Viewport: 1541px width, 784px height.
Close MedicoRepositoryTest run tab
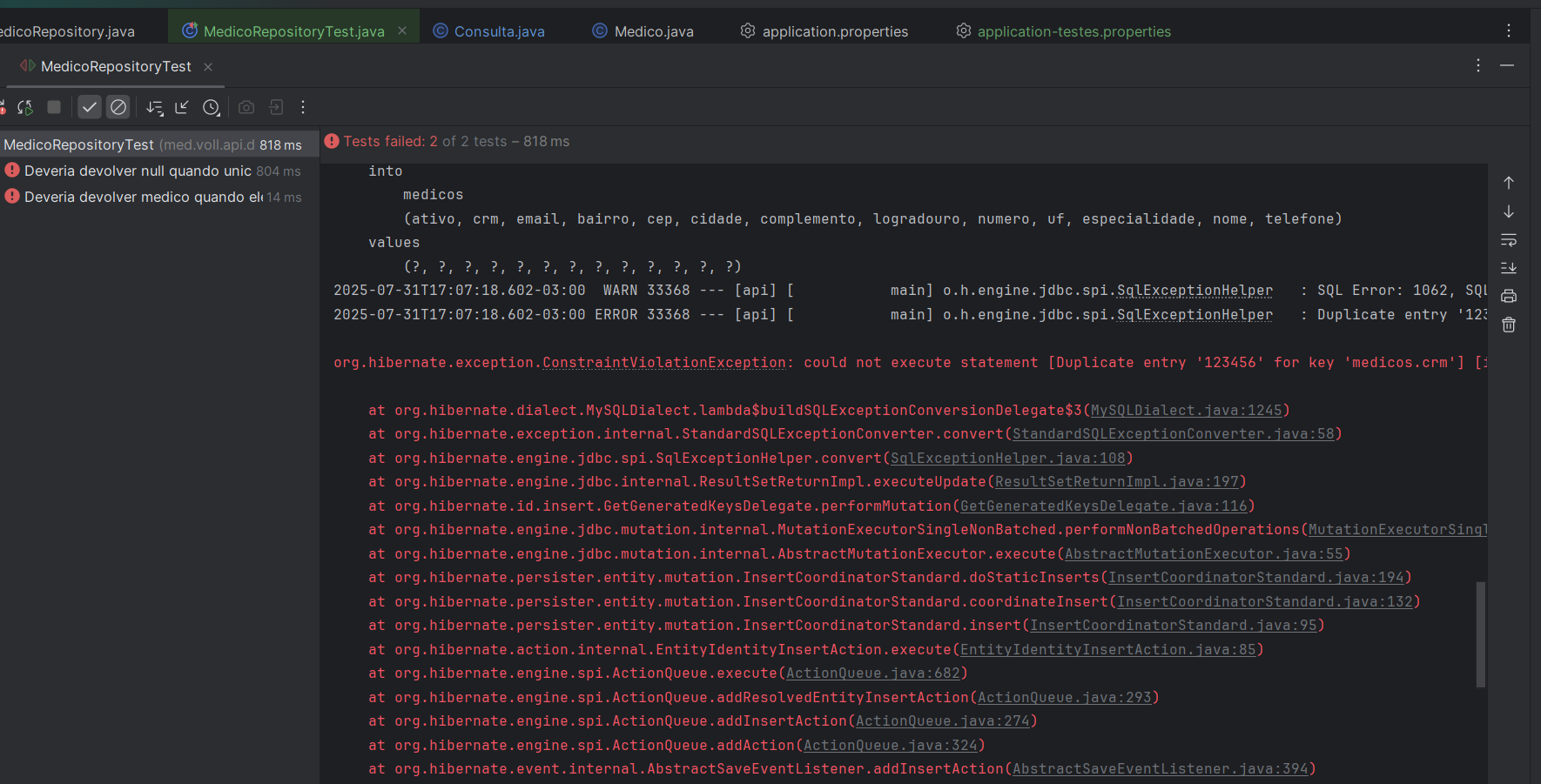pos(208,67)
